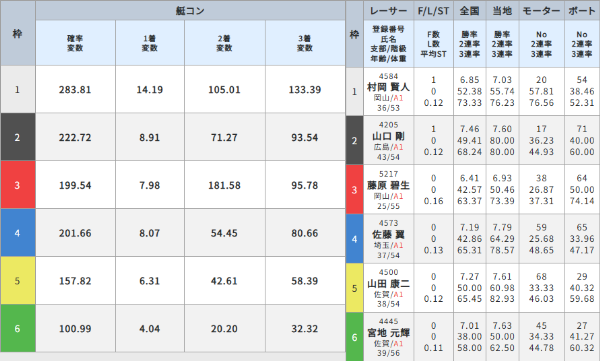This screenshot has width=600, height=361.
Task: Select value 105.01 in row 1
Action: pyautogui.click(x=224, y=90)
